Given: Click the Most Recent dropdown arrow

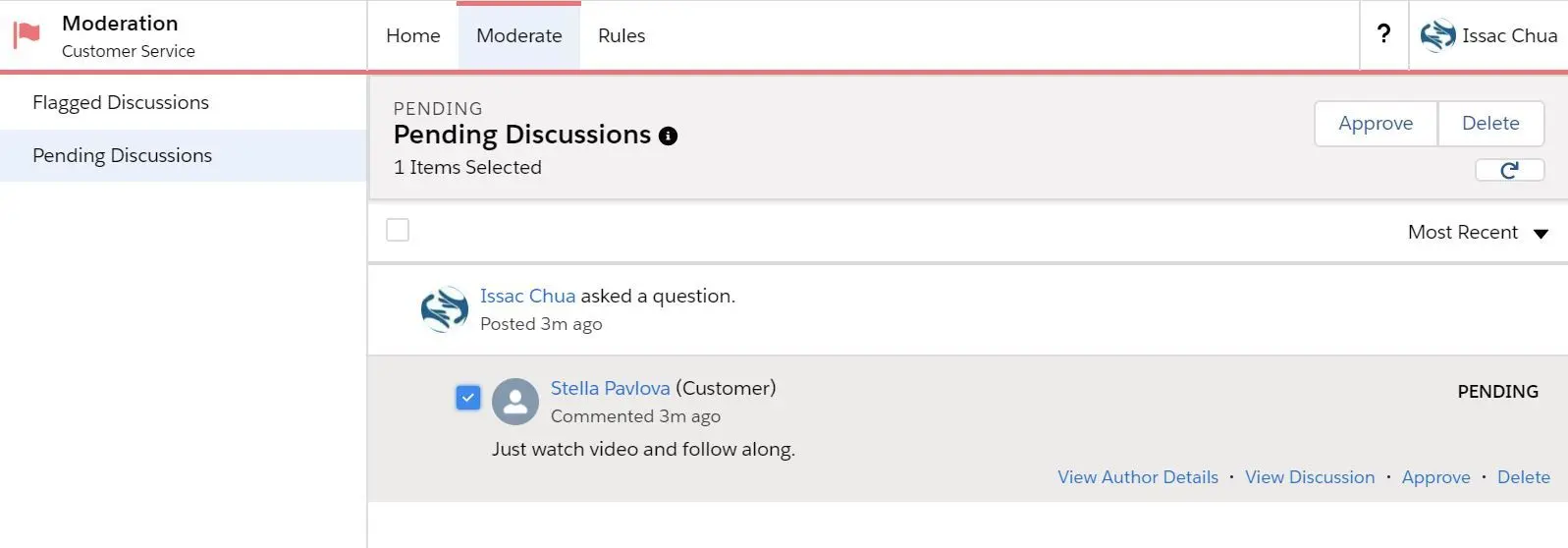Looking at the screenshot, I should click(1541, 234).
